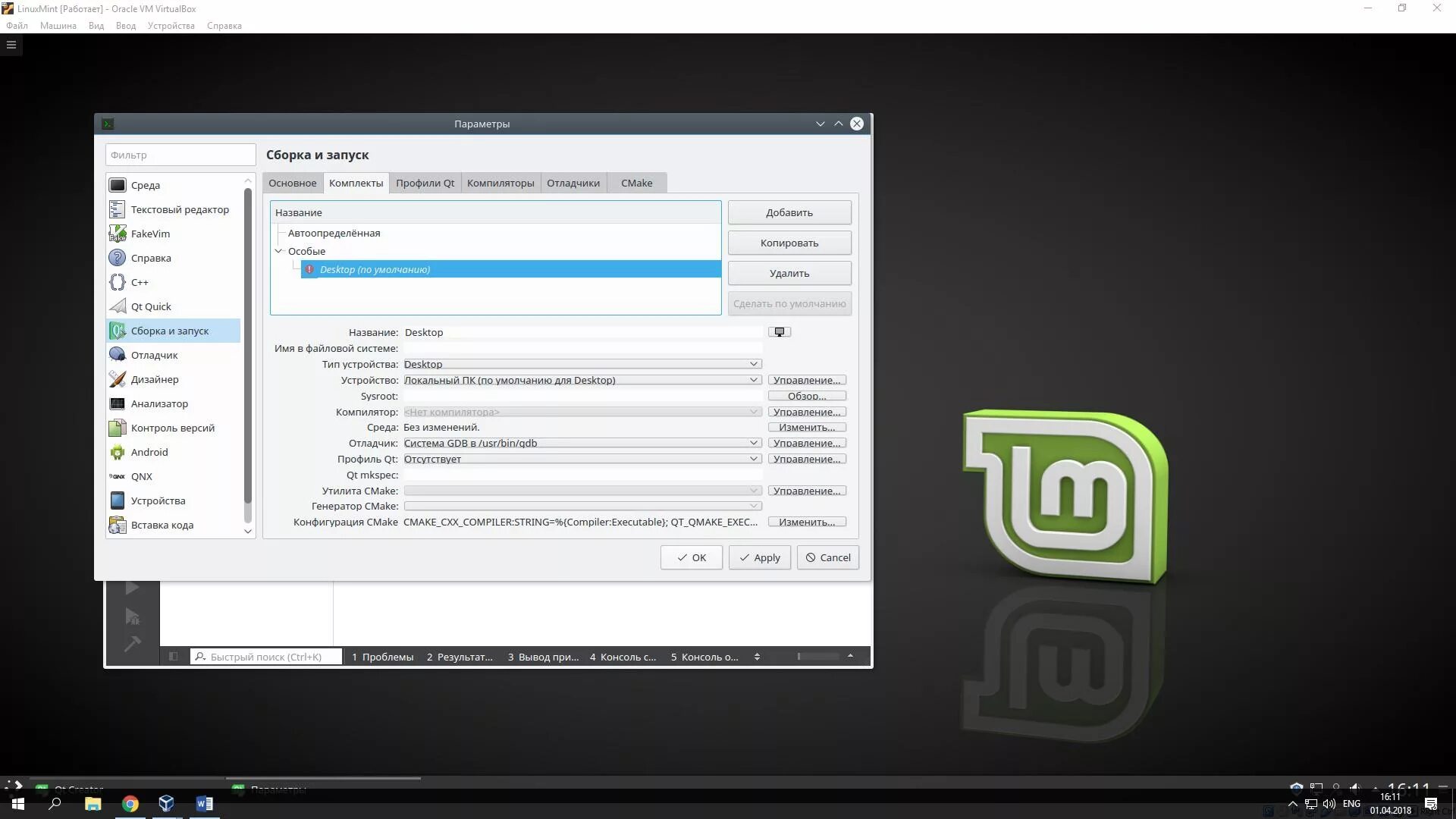Switch to the Основное tab
The image size is (1456, 819).
pyautogui.click(x=293, y=183)
